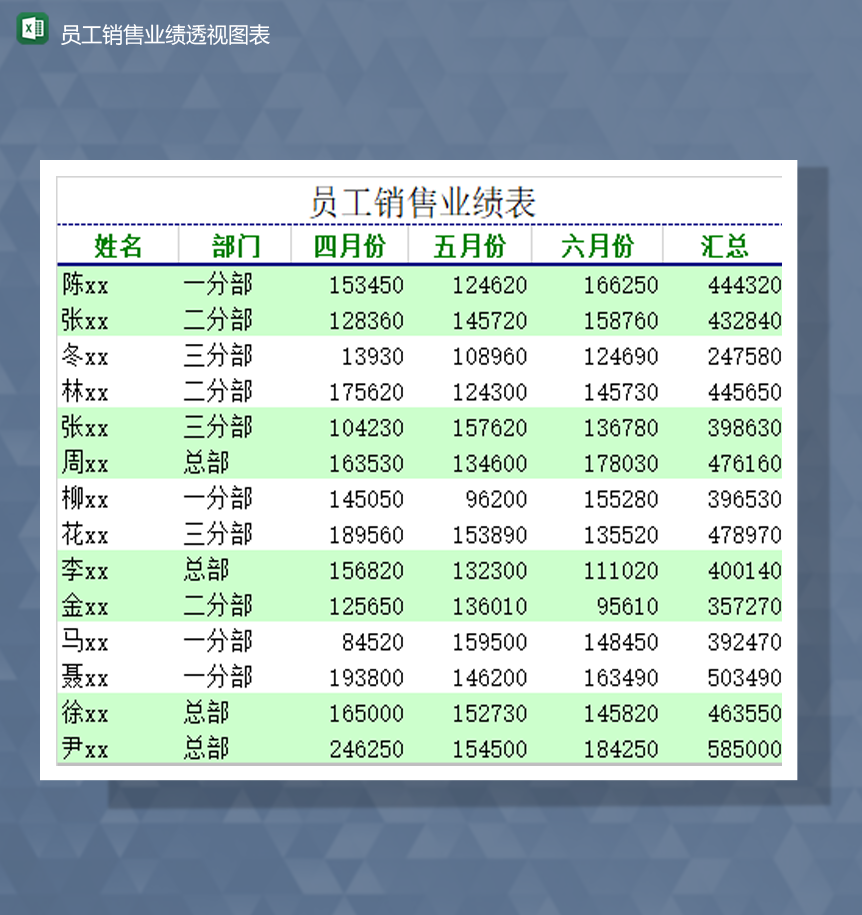
Task: Select the 员工销售业绩表 title cell
Action: tap(424, 200)
